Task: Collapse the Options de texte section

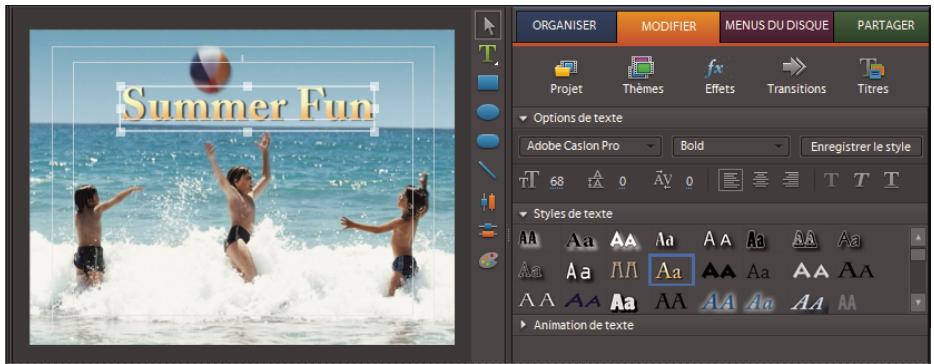Action: point(523,119)
